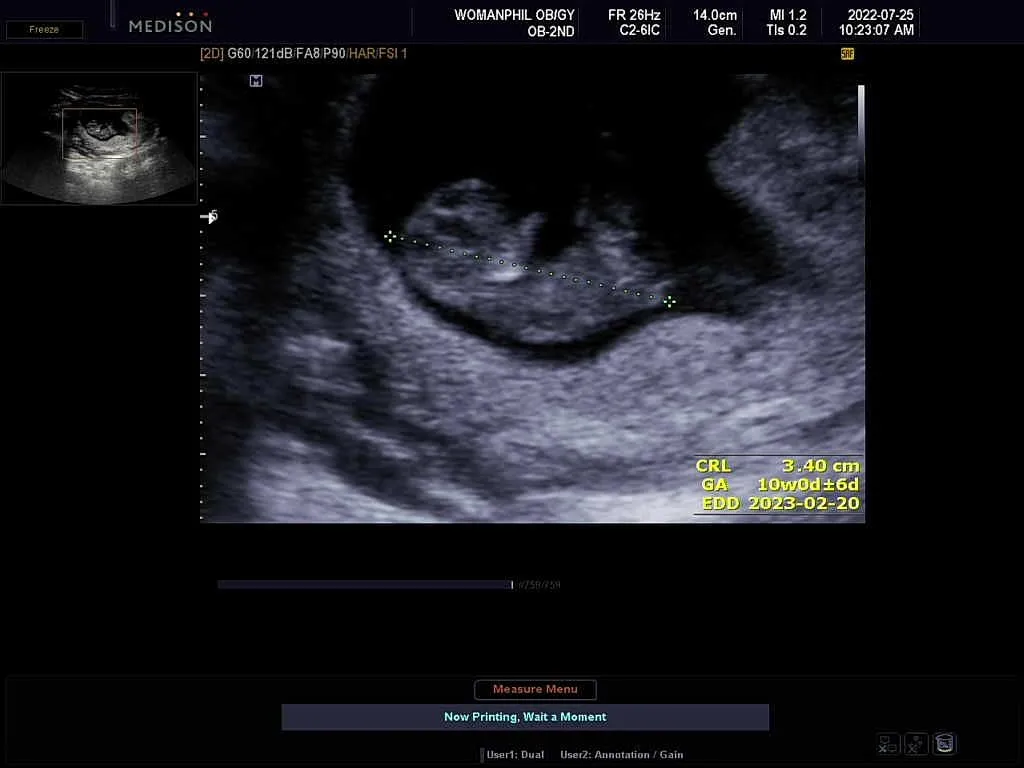Click the G60 gain value
Viewport: 1024px width, 768px height.
pyautogui.click(x=238, y=54)
